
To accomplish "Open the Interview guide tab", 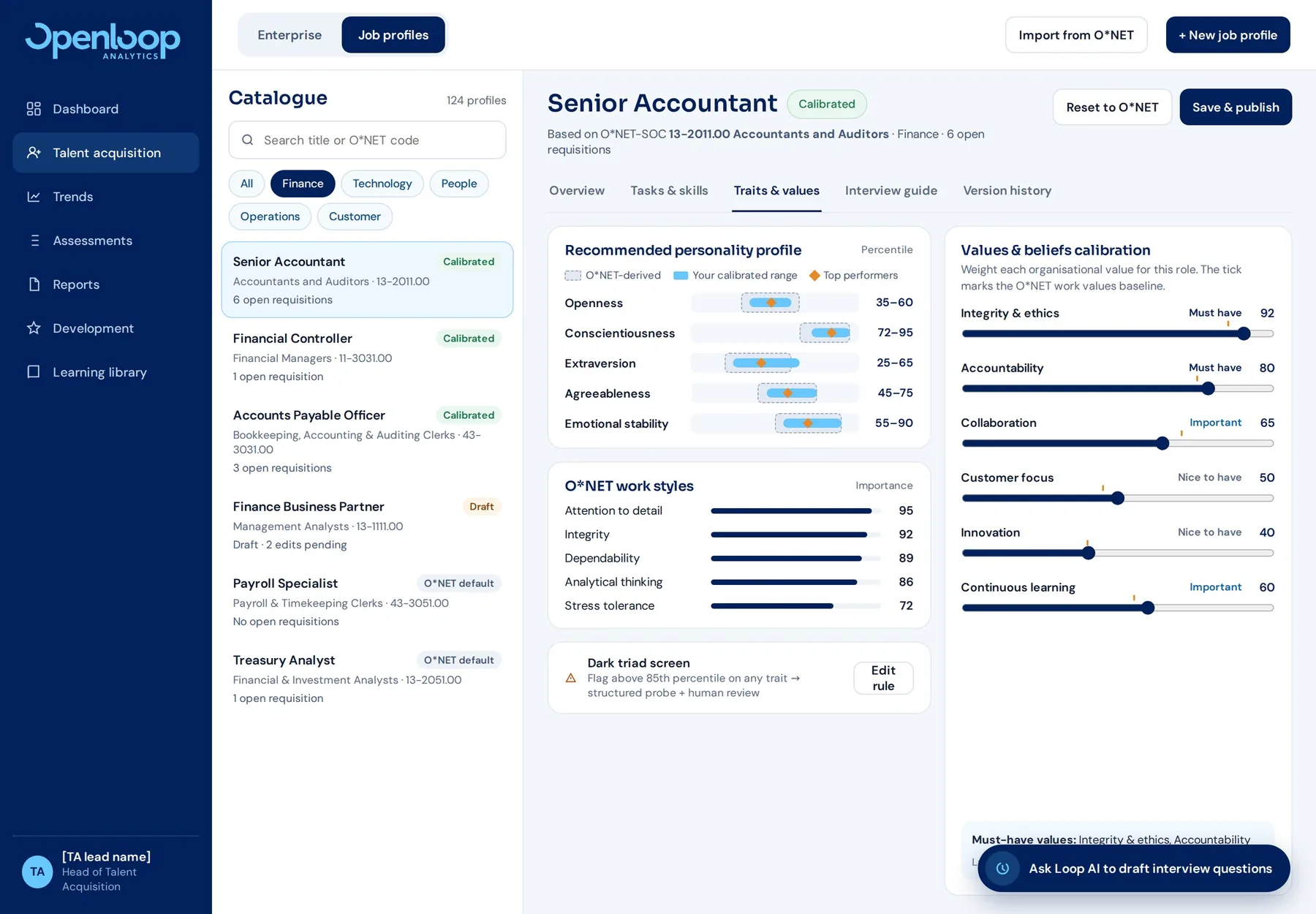I will pos(891,191).
